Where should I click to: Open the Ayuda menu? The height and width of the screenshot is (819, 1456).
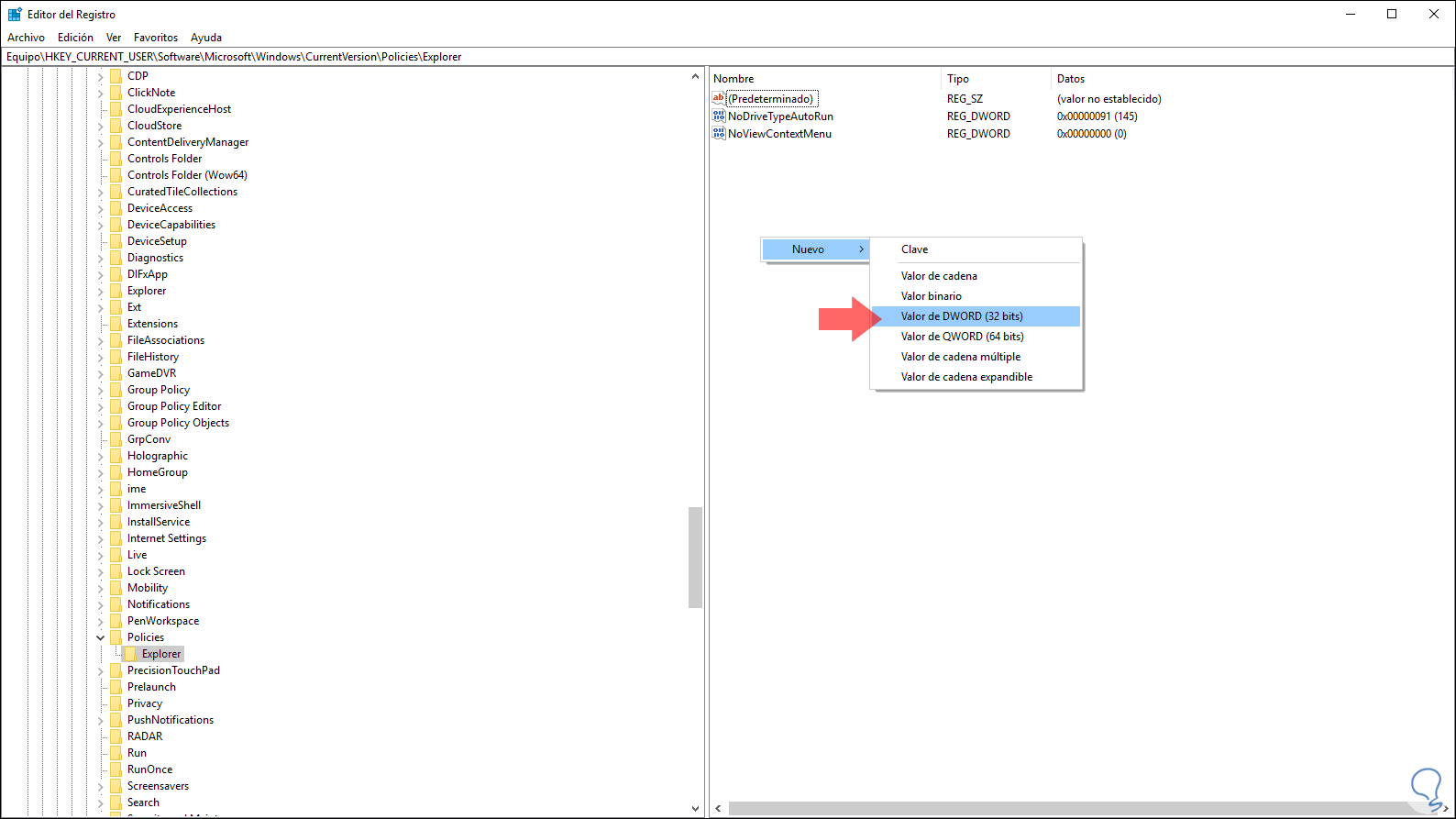tap(206, 38)
